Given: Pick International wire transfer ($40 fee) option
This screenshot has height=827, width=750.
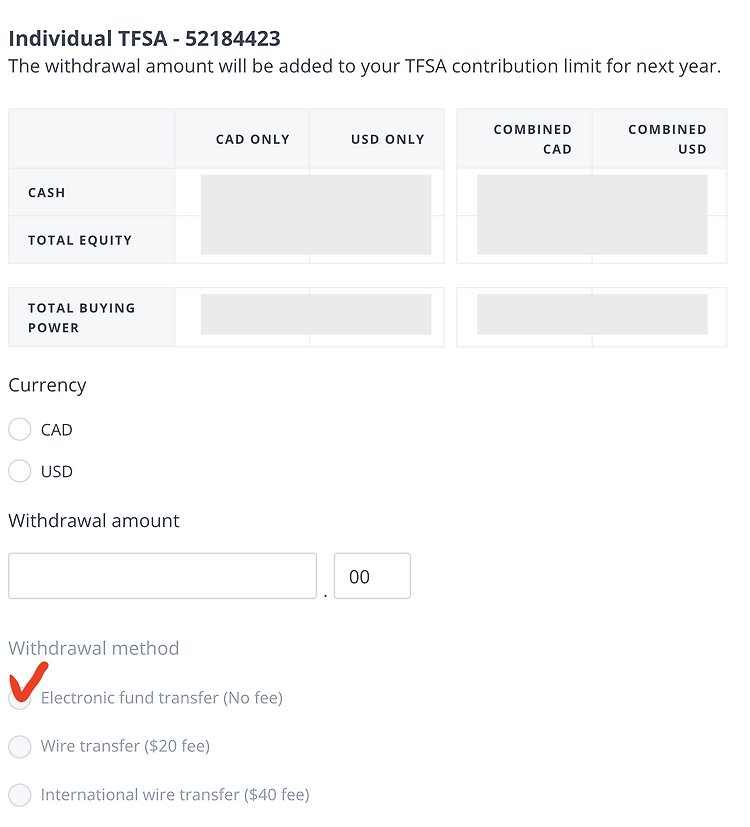Looking at the screenshot, I should tap(20, 795).
